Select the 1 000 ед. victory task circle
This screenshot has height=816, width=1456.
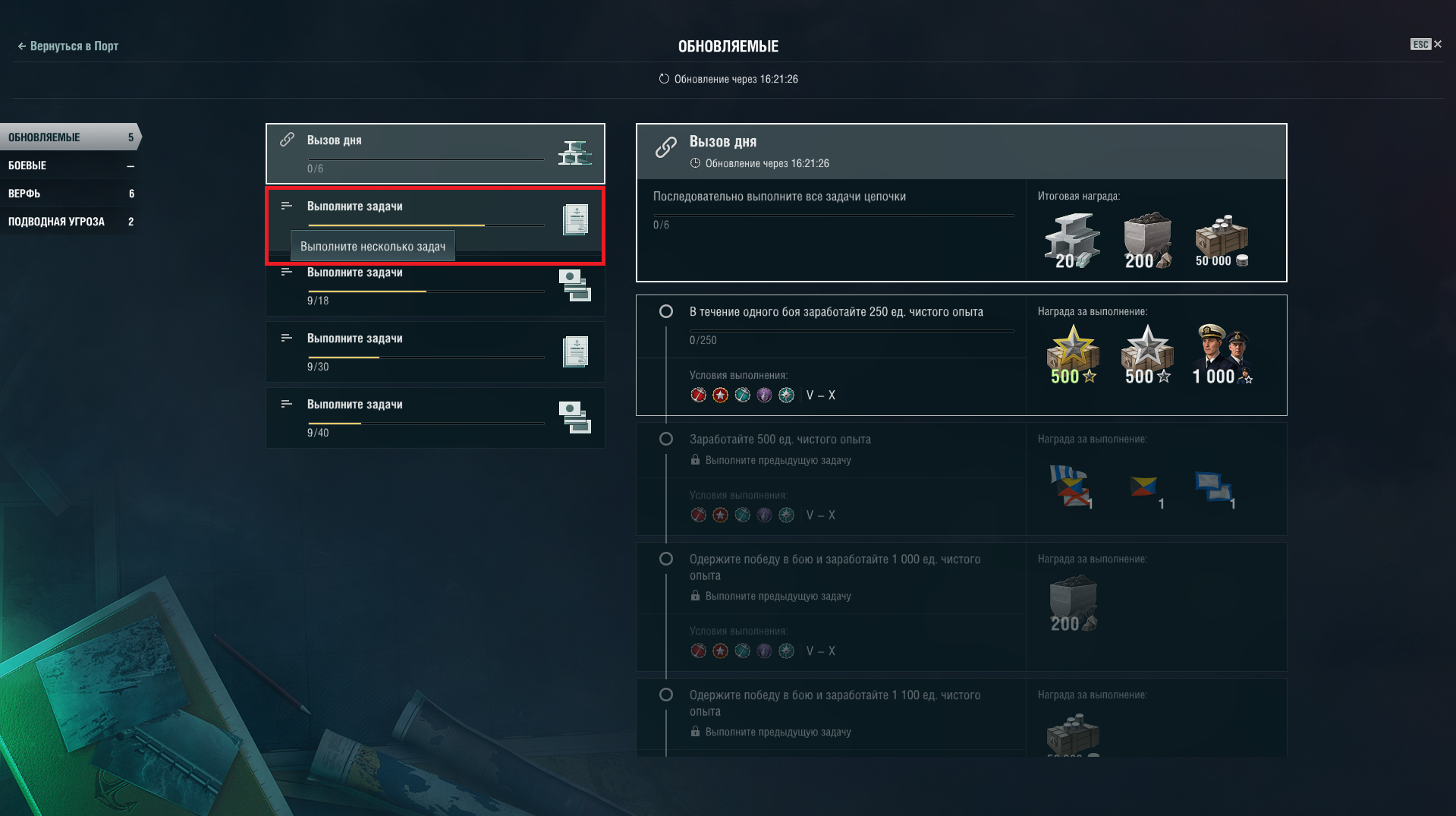coord(665,559)
